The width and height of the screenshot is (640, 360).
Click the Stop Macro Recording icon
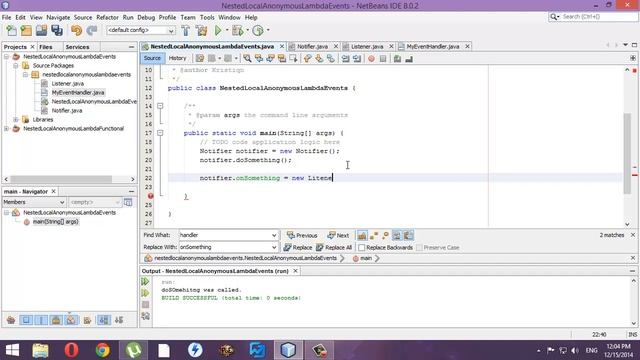click(x=383, y=58)
